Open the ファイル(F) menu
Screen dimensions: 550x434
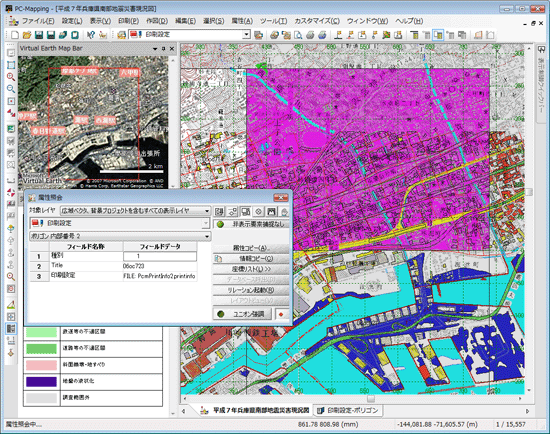tap(38, 21)
